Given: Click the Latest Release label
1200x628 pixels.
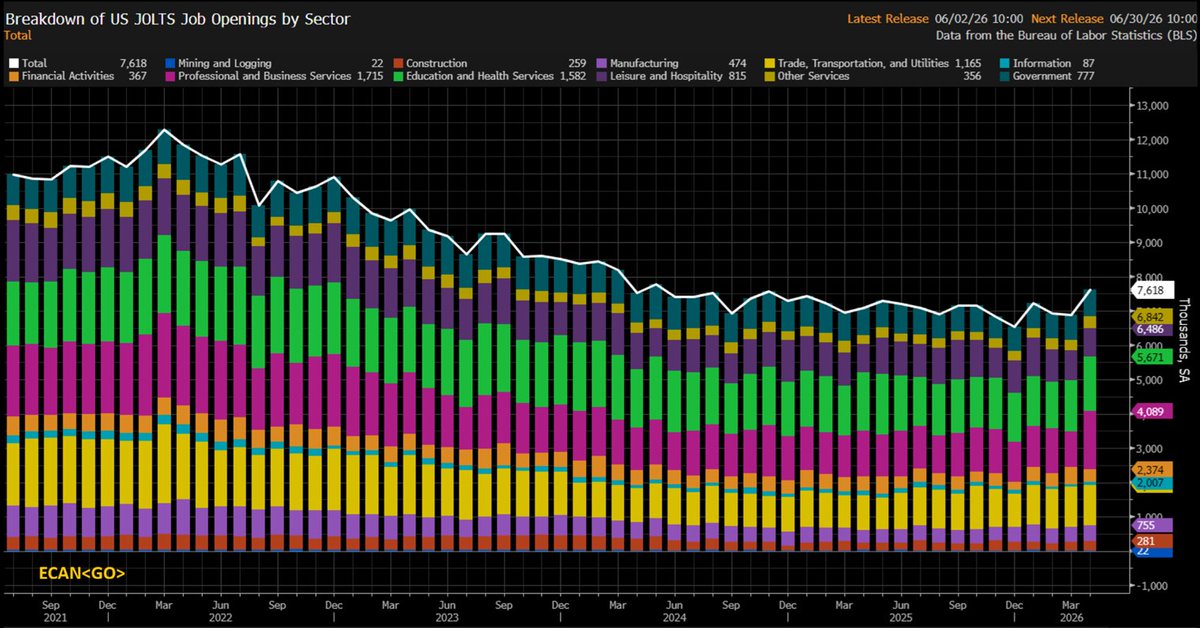Looking at the screenshot, I should coord(890,19).
